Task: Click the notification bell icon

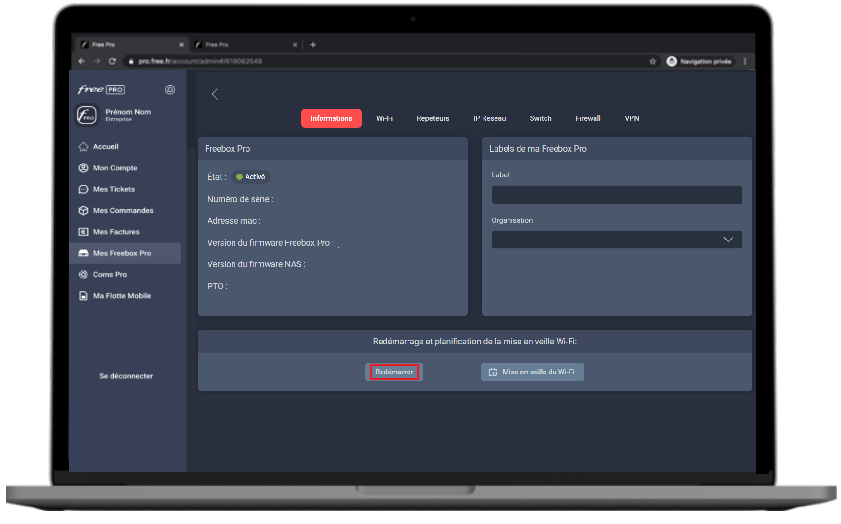Action: 170,90
